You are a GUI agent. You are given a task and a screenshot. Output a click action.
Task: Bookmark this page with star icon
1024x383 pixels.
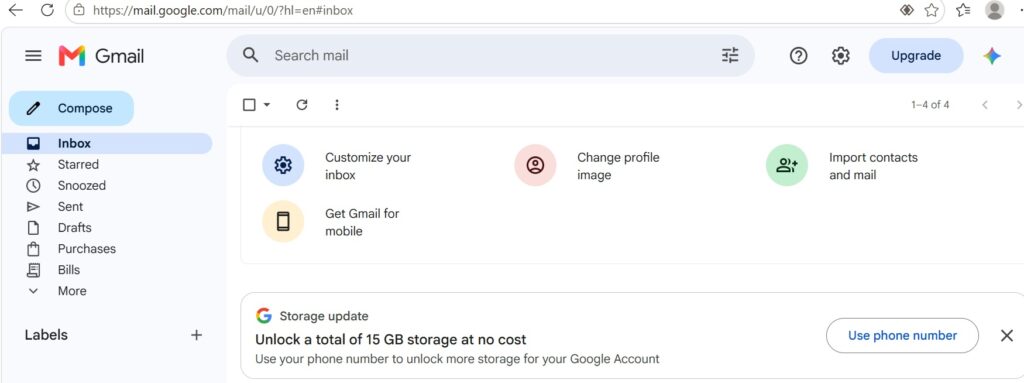pos(931,10)
